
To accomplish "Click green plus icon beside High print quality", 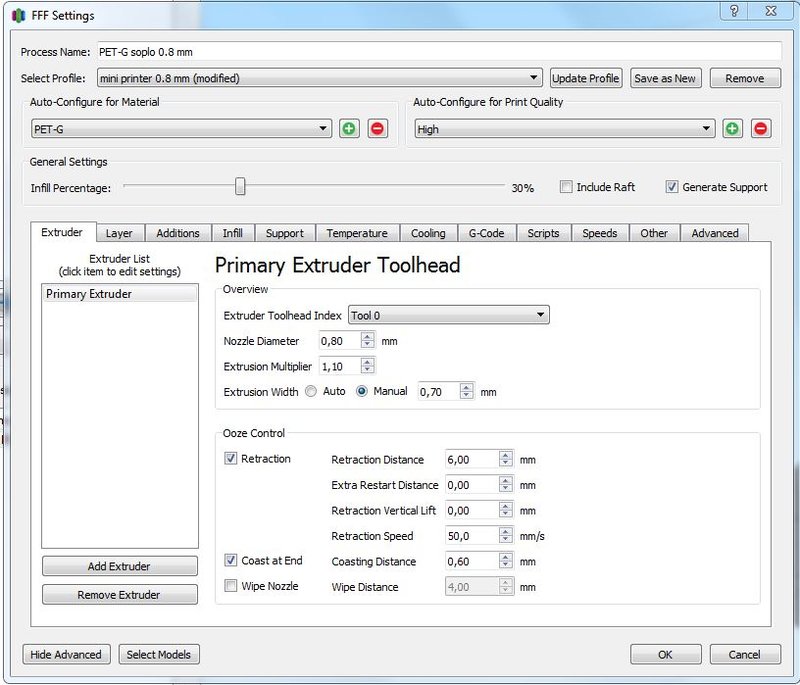I will click(x=733, y=129).
